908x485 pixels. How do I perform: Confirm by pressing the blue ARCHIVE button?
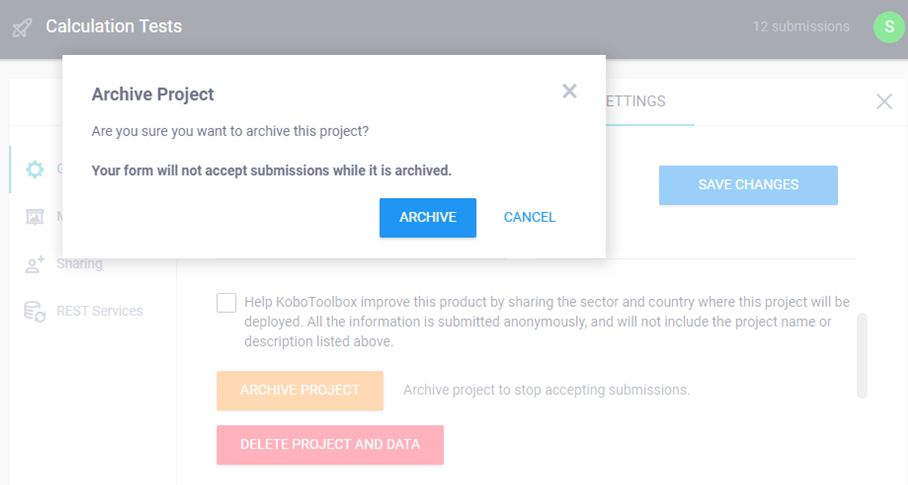tap(427, 217)
